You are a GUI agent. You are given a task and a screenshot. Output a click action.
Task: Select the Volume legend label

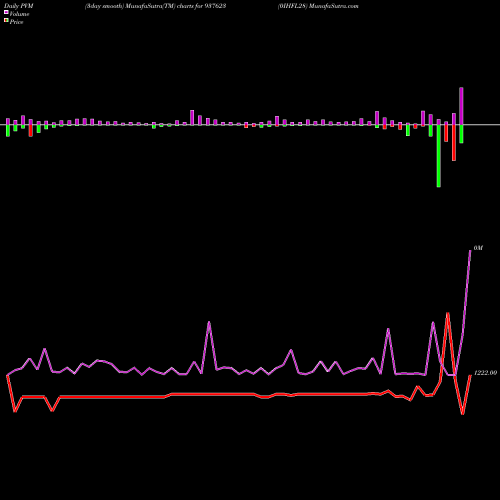coord(19,14)
